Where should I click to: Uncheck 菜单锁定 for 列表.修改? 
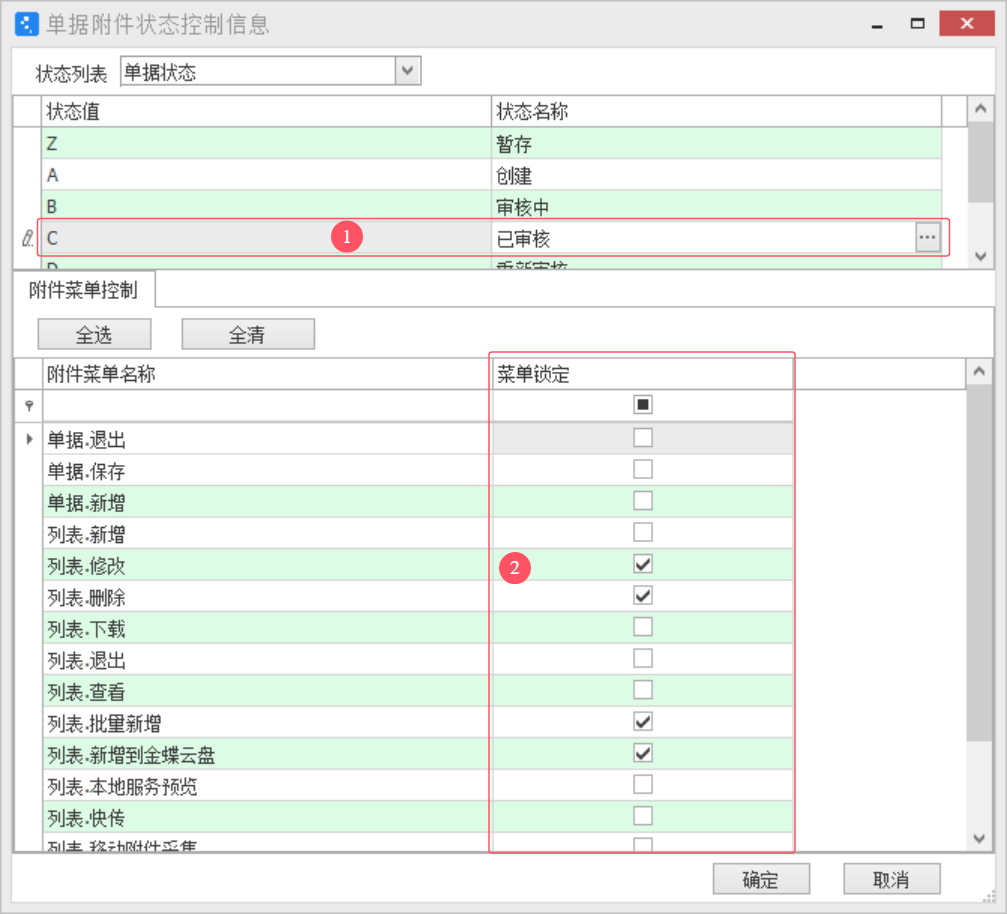click(642, 563)
